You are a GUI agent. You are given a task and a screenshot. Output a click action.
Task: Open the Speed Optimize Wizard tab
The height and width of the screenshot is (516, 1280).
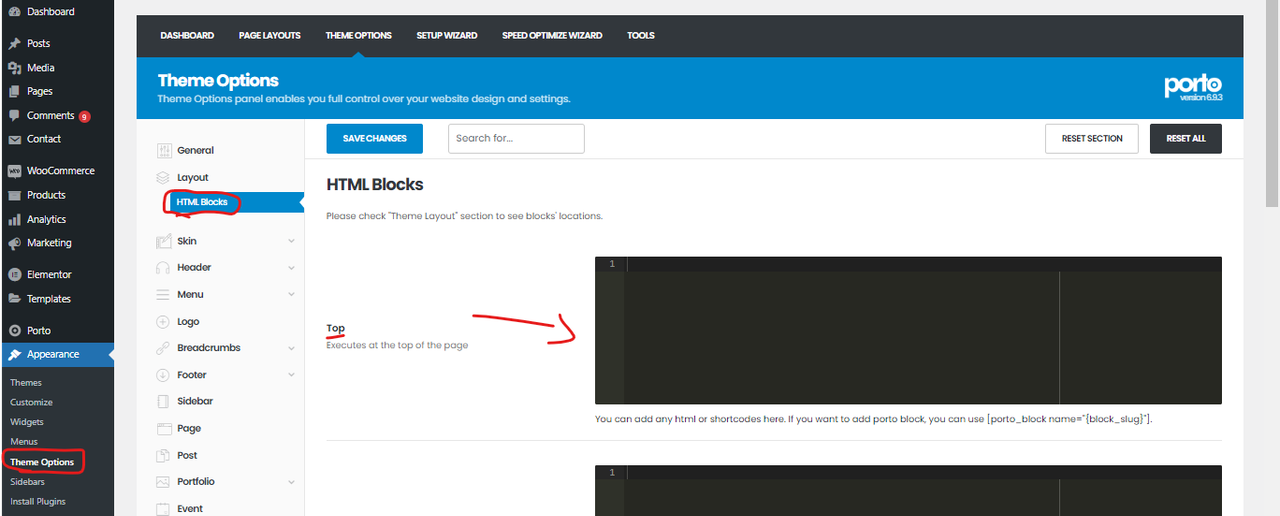click(x=552, y=36)
